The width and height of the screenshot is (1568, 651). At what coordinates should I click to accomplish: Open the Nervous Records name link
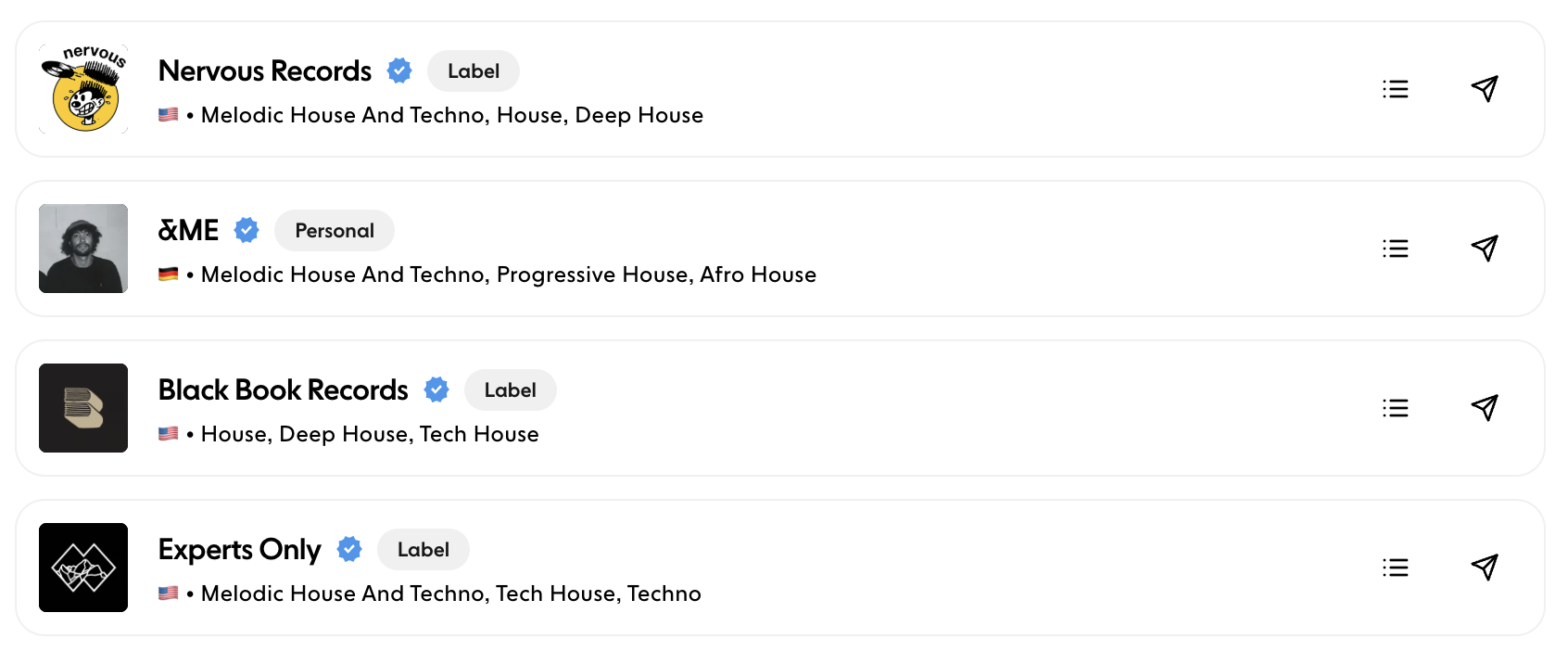(x=265, y=71)
